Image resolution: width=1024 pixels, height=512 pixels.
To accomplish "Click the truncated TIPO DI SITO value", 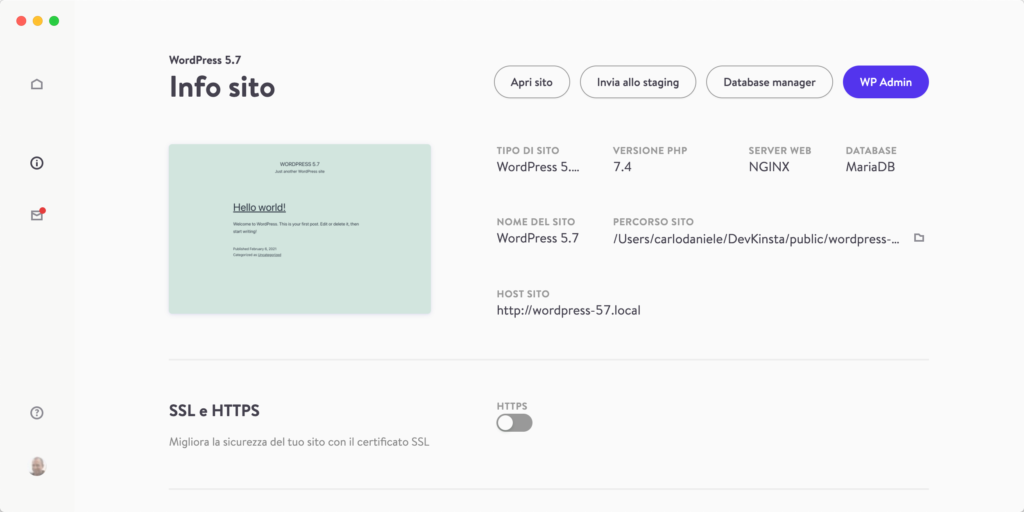I will (x=537, y=167).
